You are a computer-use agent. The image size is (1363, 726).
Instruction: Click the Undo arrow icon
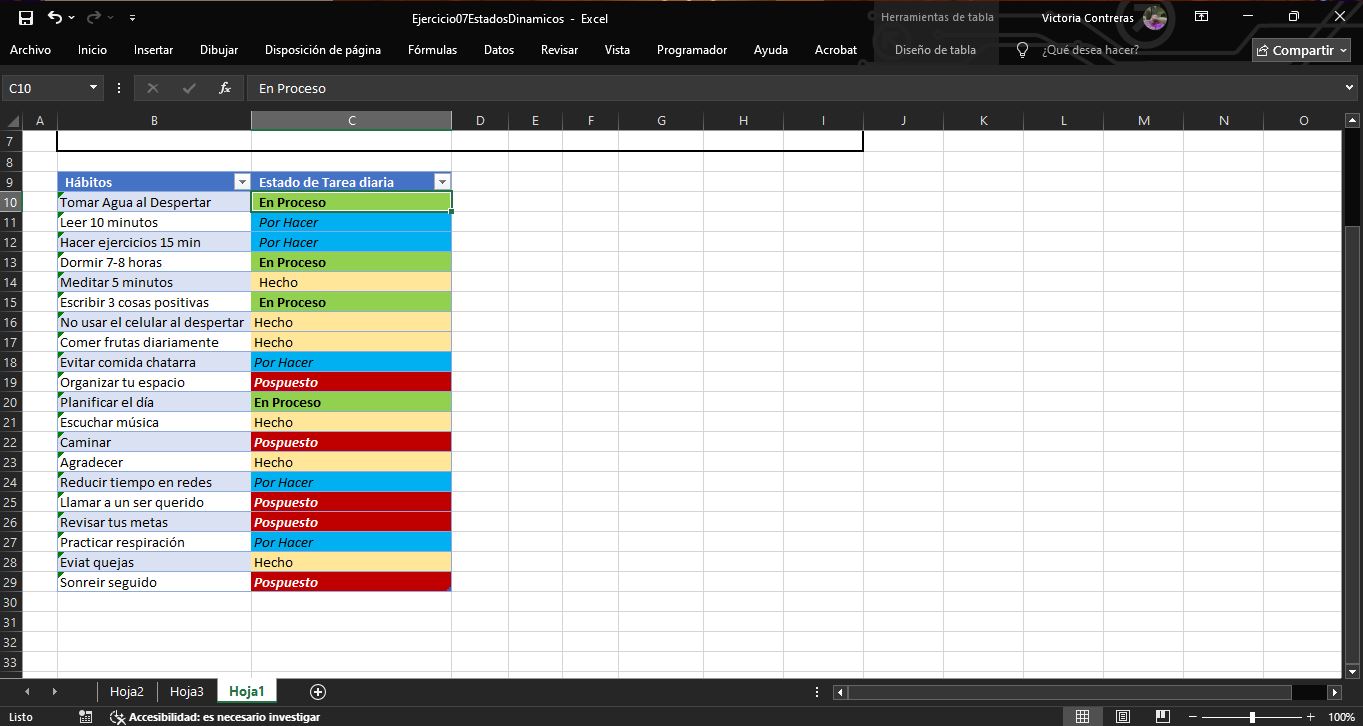[x=55, y=17]
